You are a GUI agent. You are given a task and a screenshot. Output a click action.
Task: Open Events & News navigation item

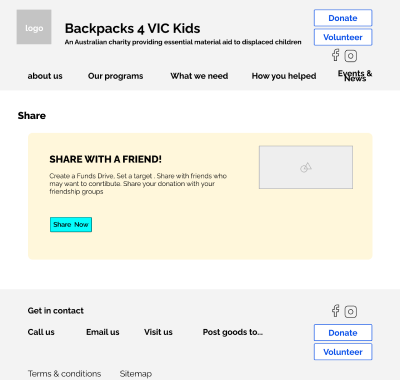click(x=355, y=76)
